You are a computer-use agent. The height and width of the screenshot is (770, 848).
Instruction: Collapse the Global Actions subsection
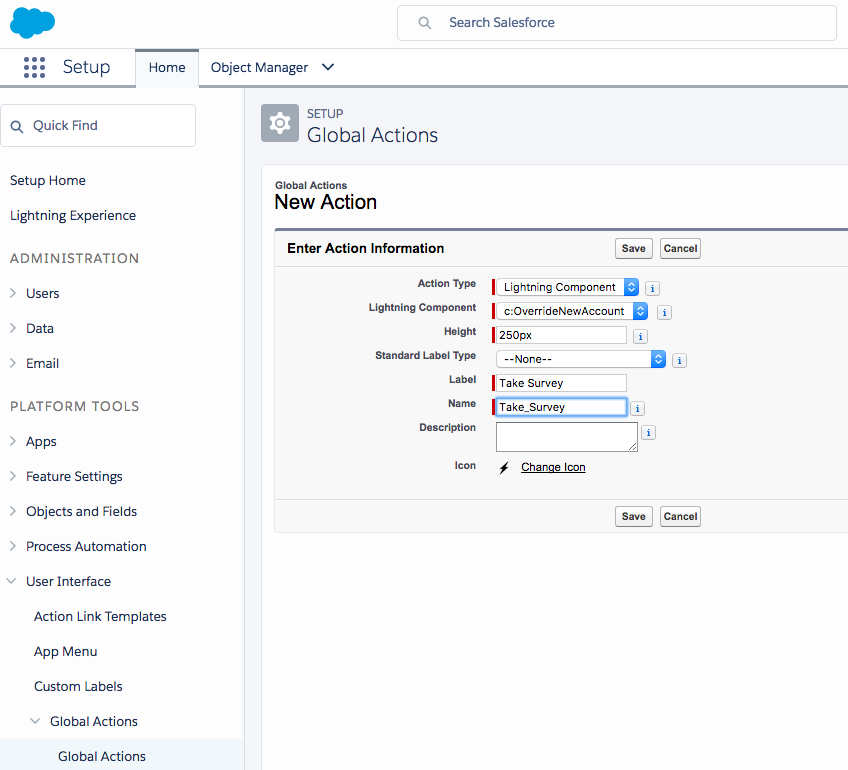[35, 721]
